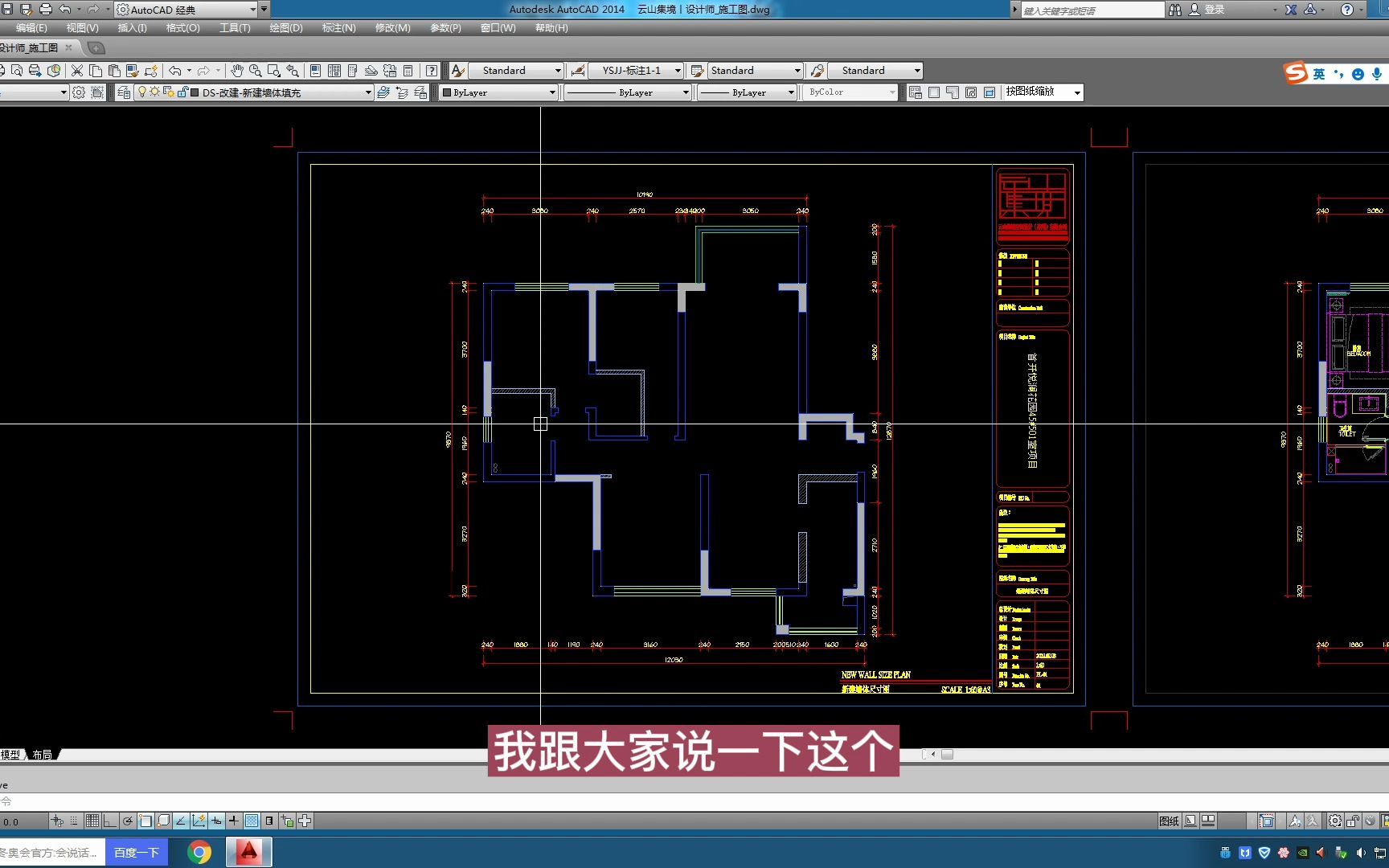This screenshot has width=1389, height=868.
Task: Switch to the 布局 tab
Action: [43, 754]
